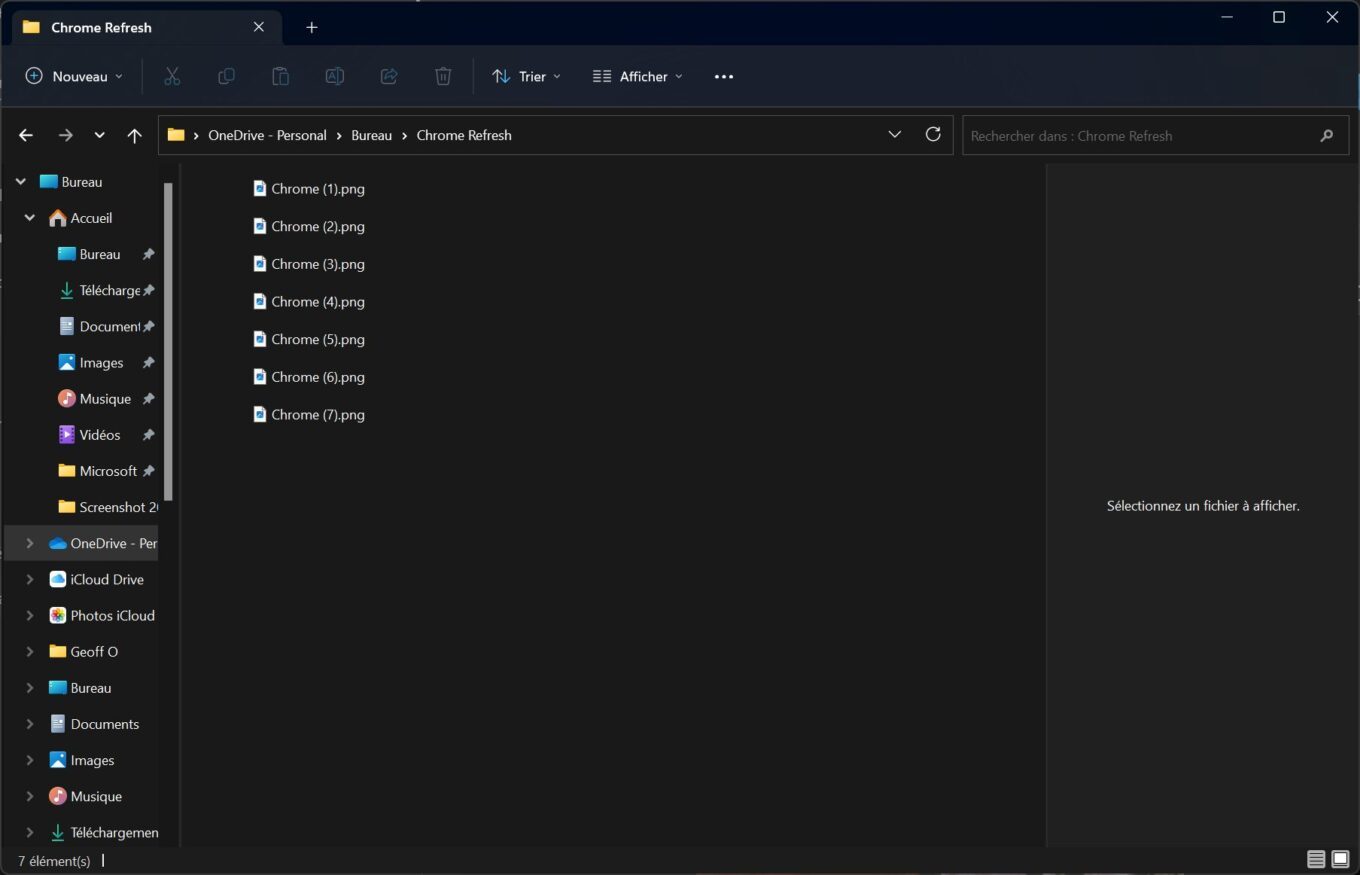Select Chrome (7).png file
The width and height of the screenshot is (1360, 875).
pos(309,414)
